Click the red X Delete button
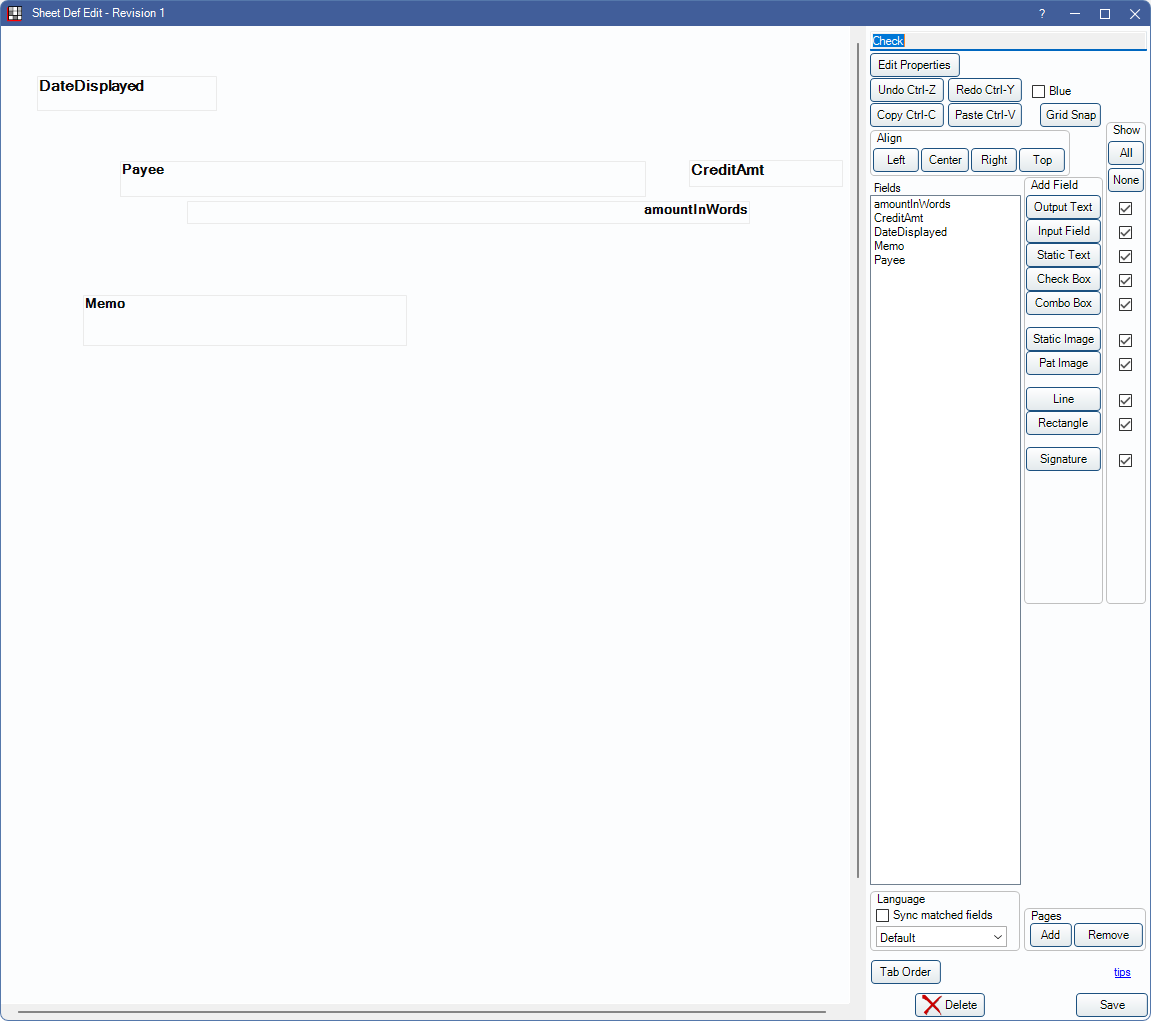Image resolution: width=1151 pixels, height=1021 pixels. coord(949,1005)
